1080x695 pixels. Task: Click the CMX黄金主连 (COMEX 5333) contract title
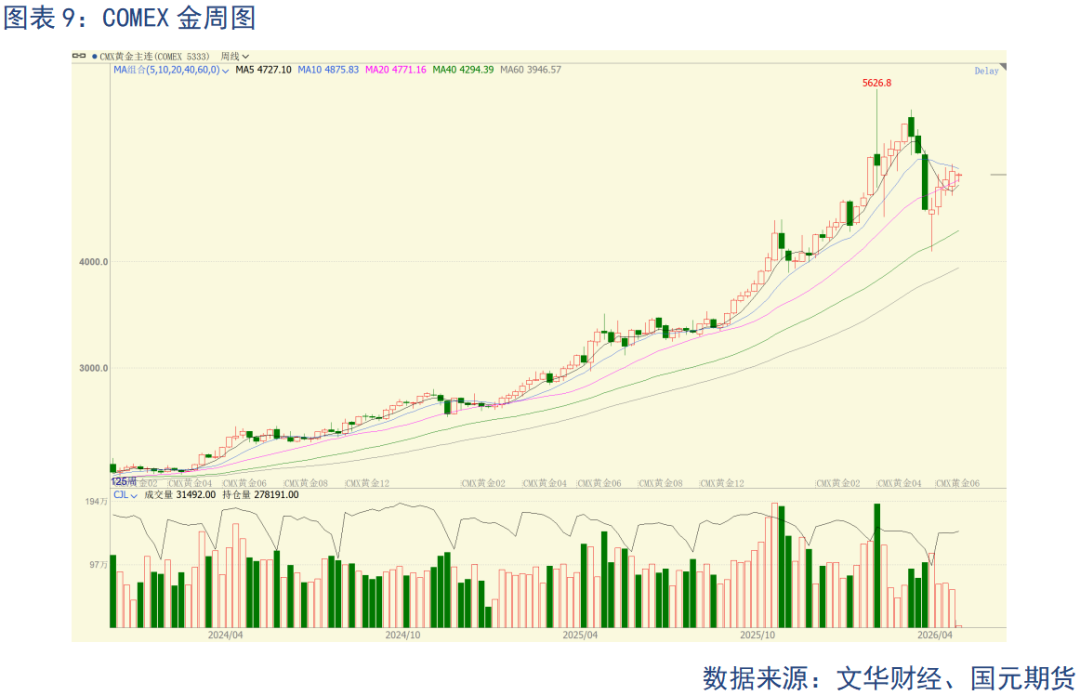pos(154,57)
